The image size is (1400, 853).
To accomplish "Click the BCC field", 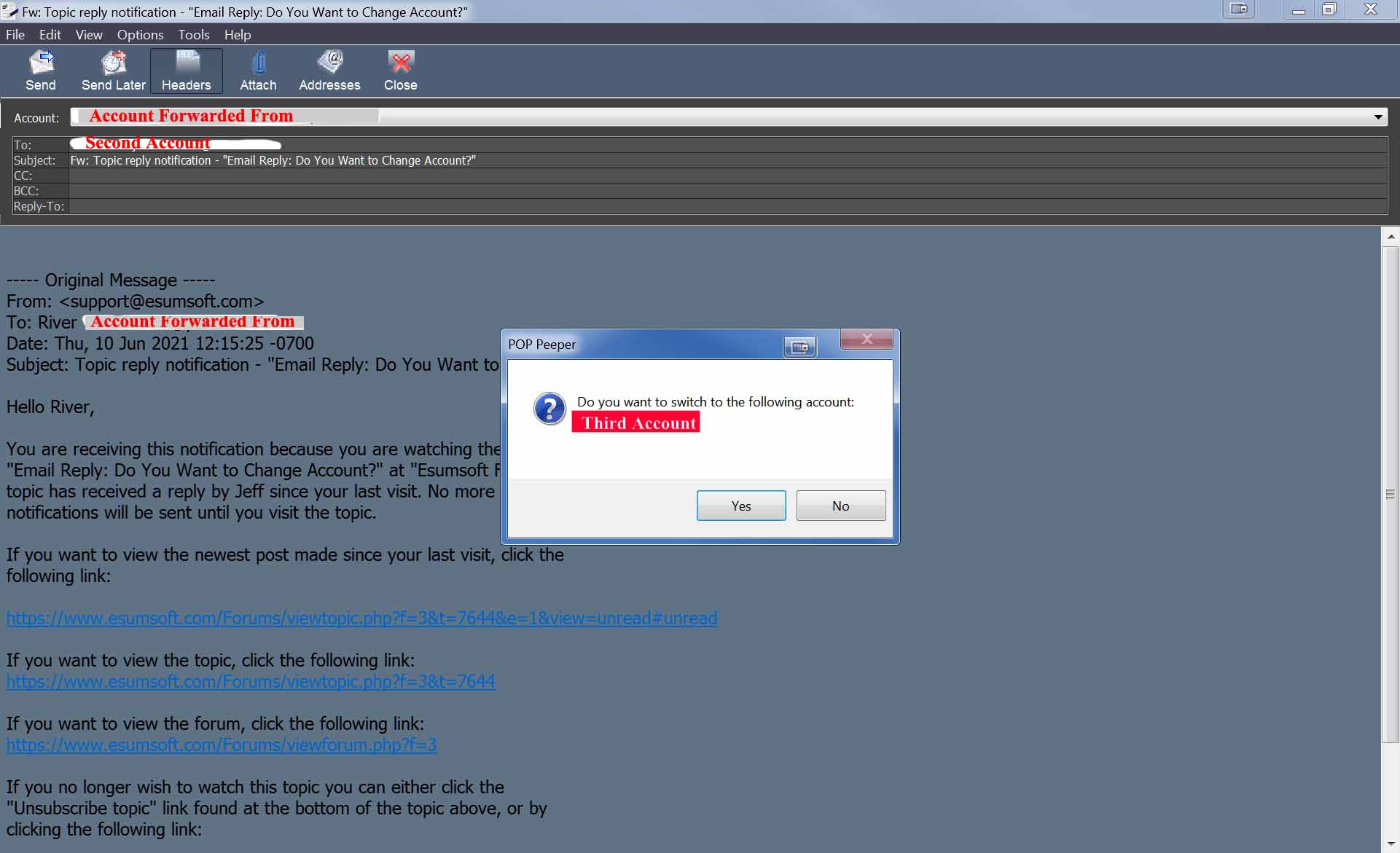I will 727,191.
